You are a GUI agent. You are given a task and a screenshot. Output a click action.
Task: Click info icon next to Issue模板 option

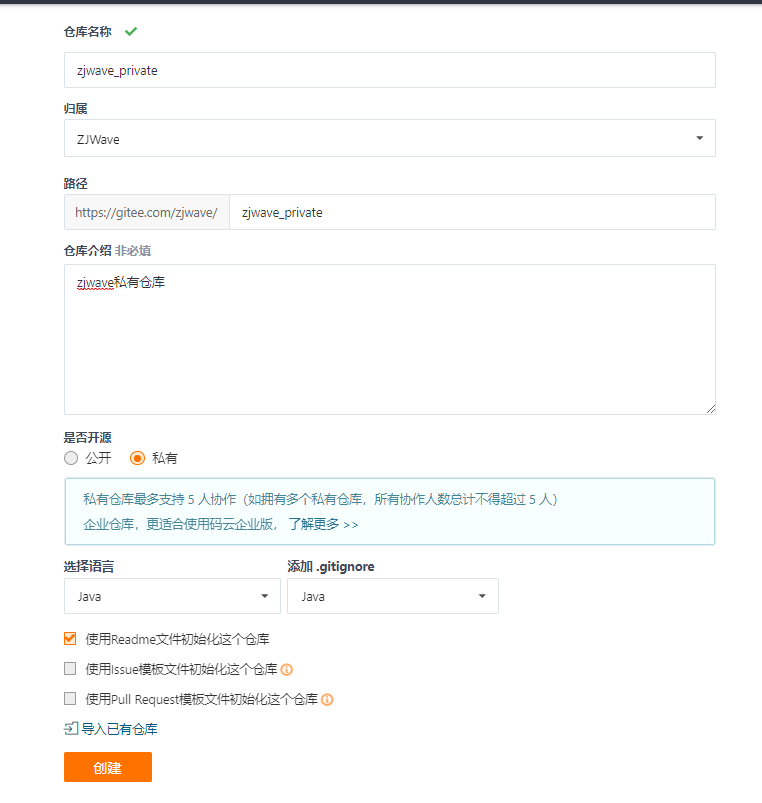tap(286, 669)
